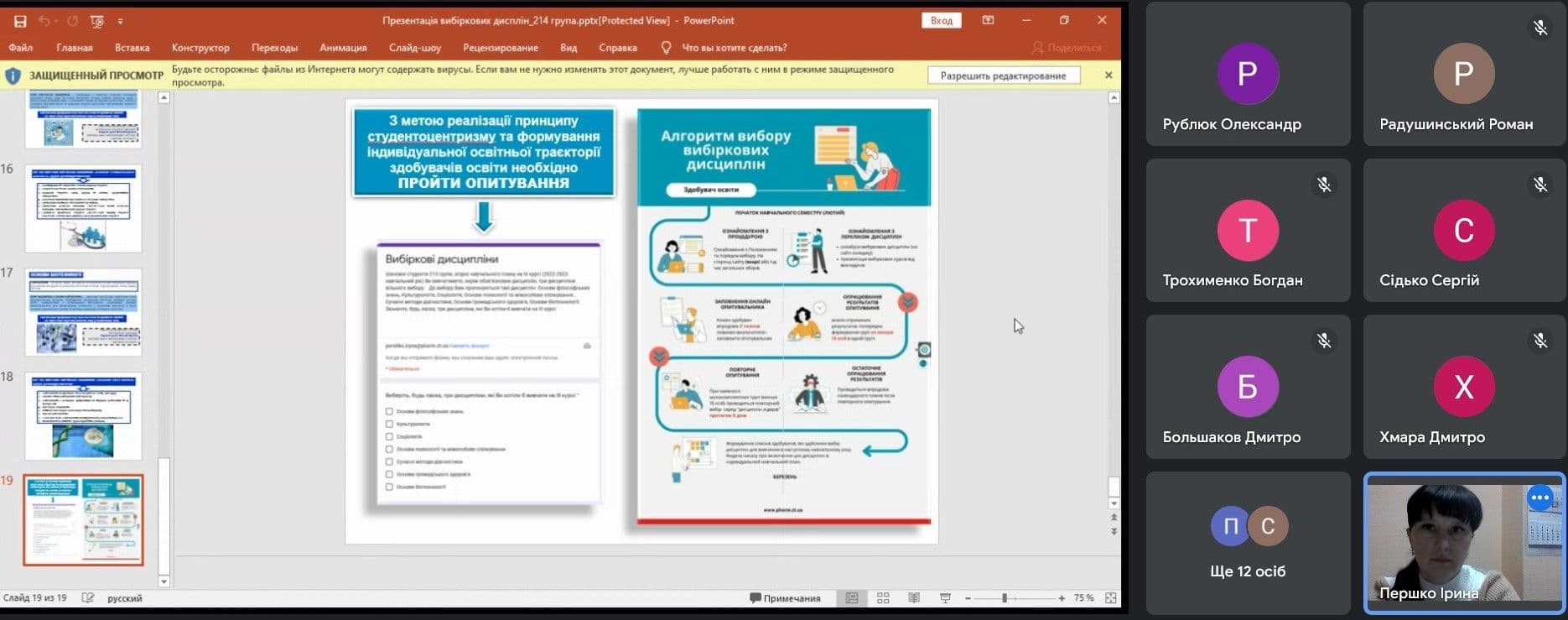The width and height of the screenshot is (1568, 620).
Task: Click muted mic icon on Радушинський Роман tile
Action: click(1540, 28)
